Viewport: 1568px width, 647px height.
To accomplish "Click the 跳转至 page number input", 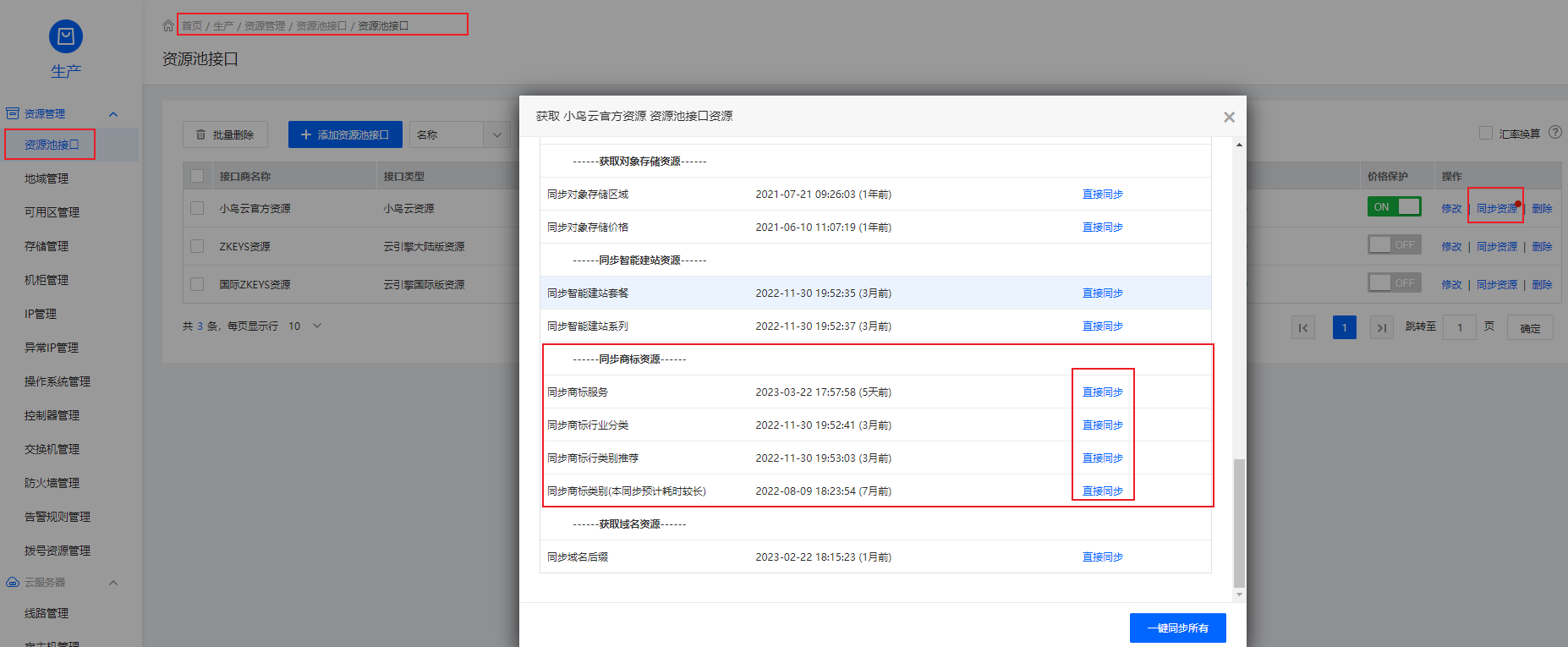I will pos(1460,327).
